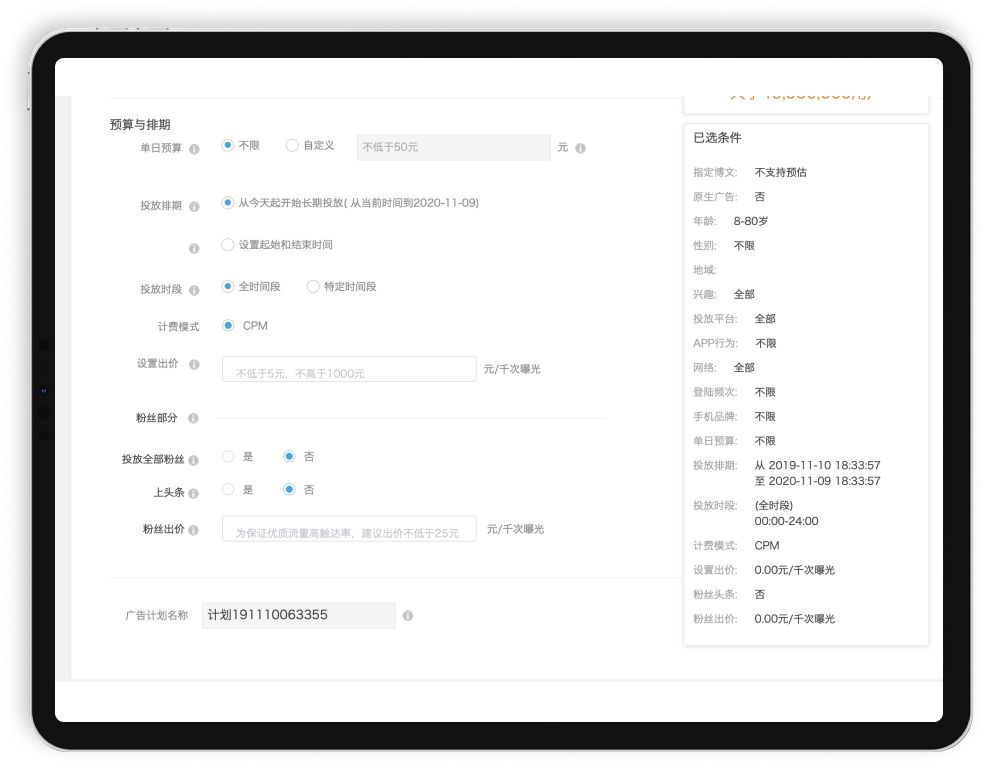The image size is (986, 765).
Task: Click info icon next to 粉丝部分
Action: point(193,418)
